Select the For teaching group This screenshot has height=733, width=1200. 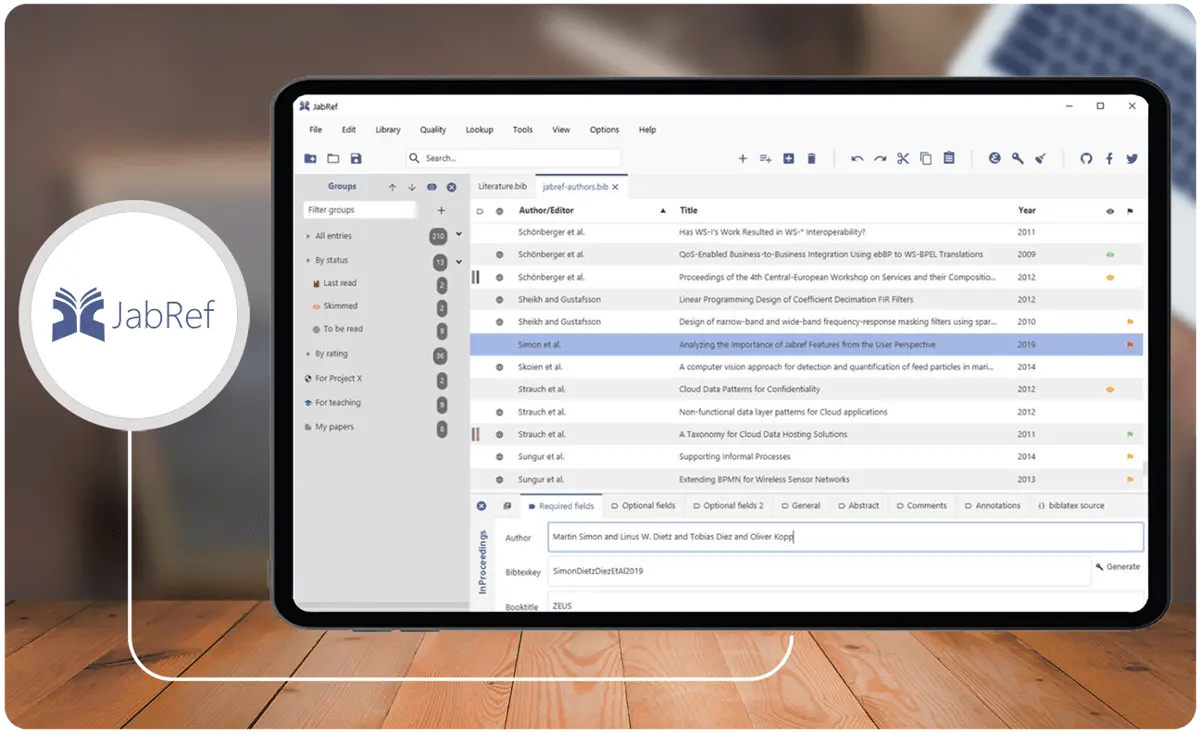tap(338, 403)
